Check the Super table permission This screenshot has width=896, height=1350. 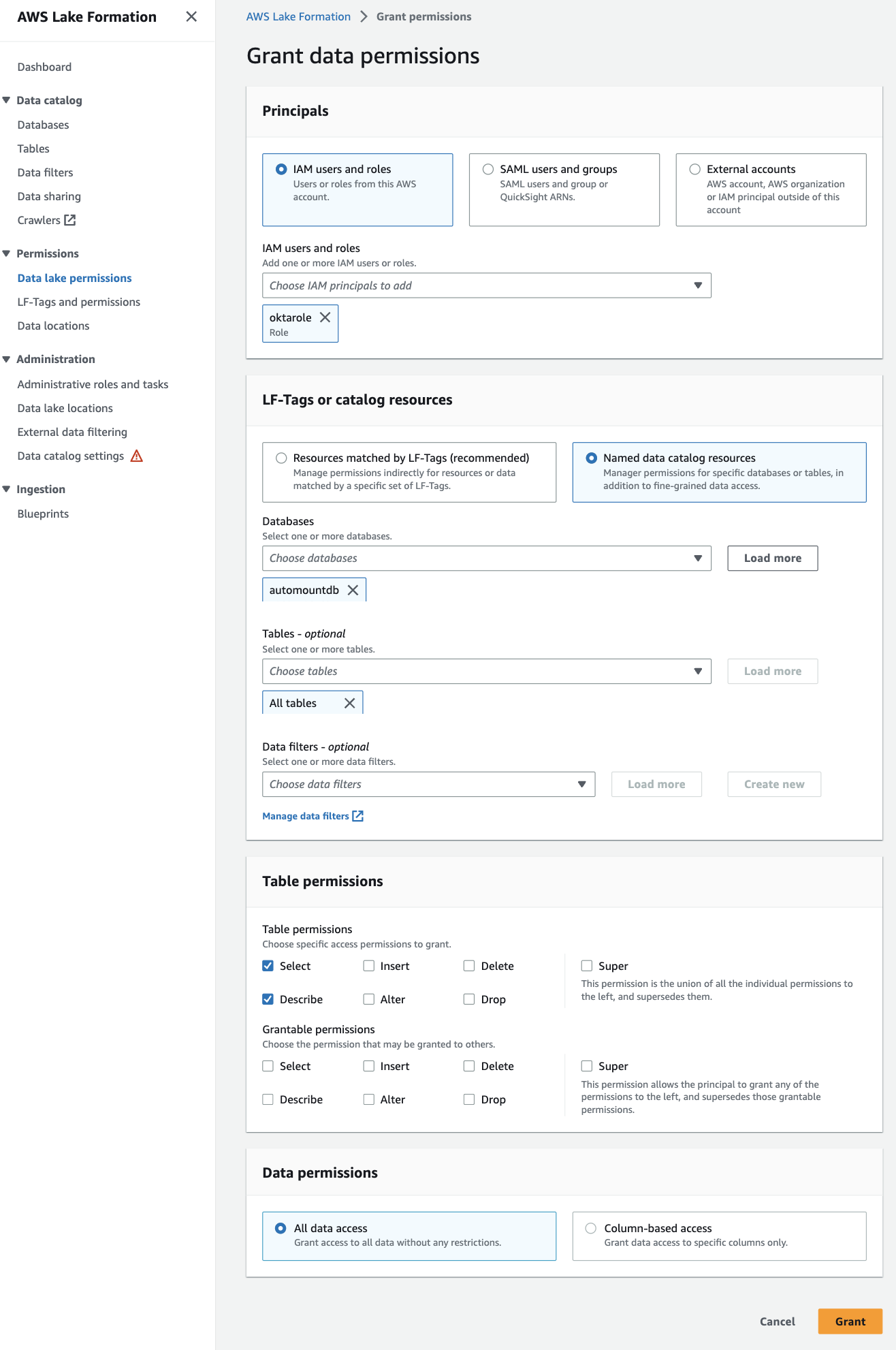click(x=587, y=966)
